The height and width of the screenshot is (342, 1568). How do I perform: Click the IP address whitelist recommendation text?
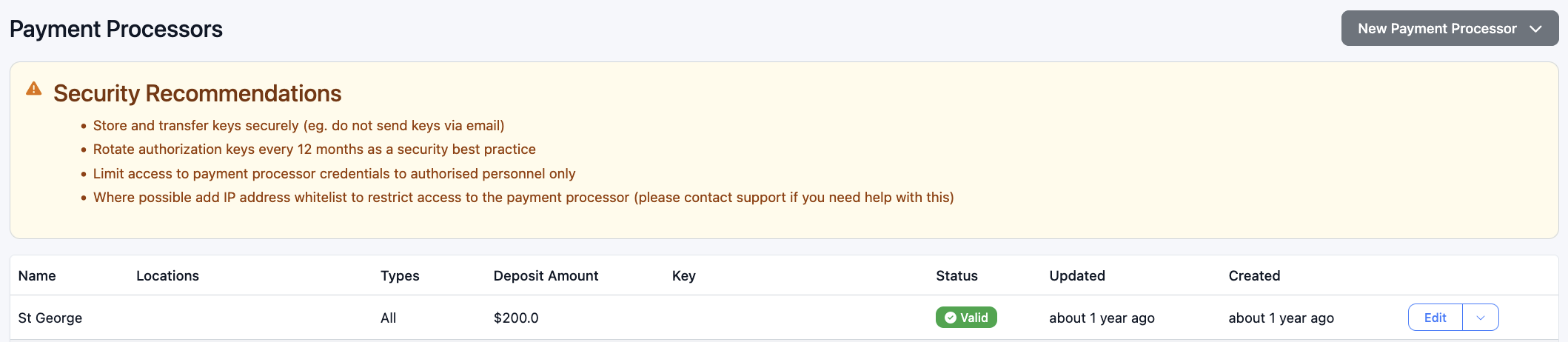pos(523,198)
